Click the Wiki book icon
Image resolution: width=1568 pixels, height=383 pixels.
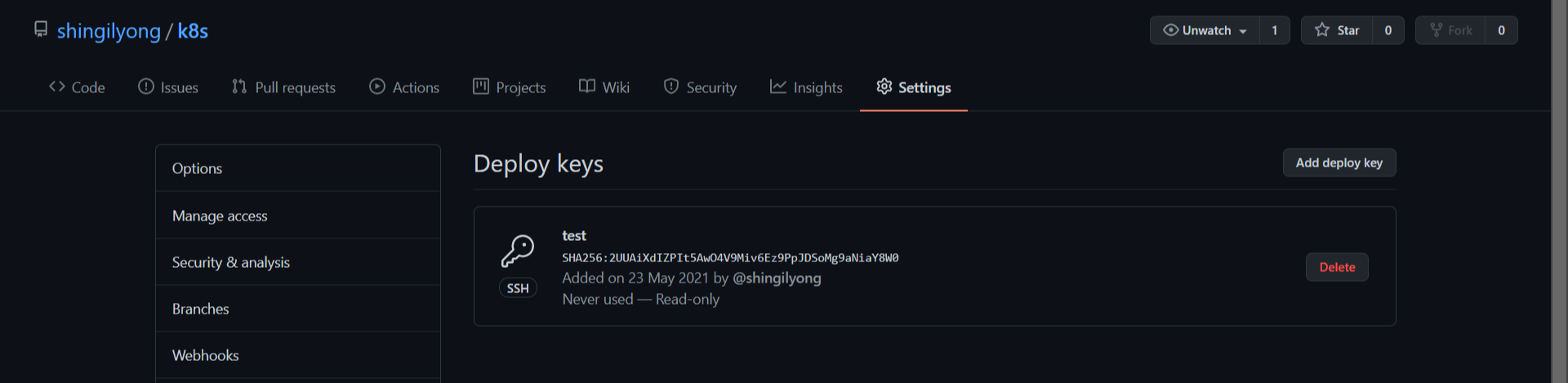pyautogui.click(x=587, y=87)
